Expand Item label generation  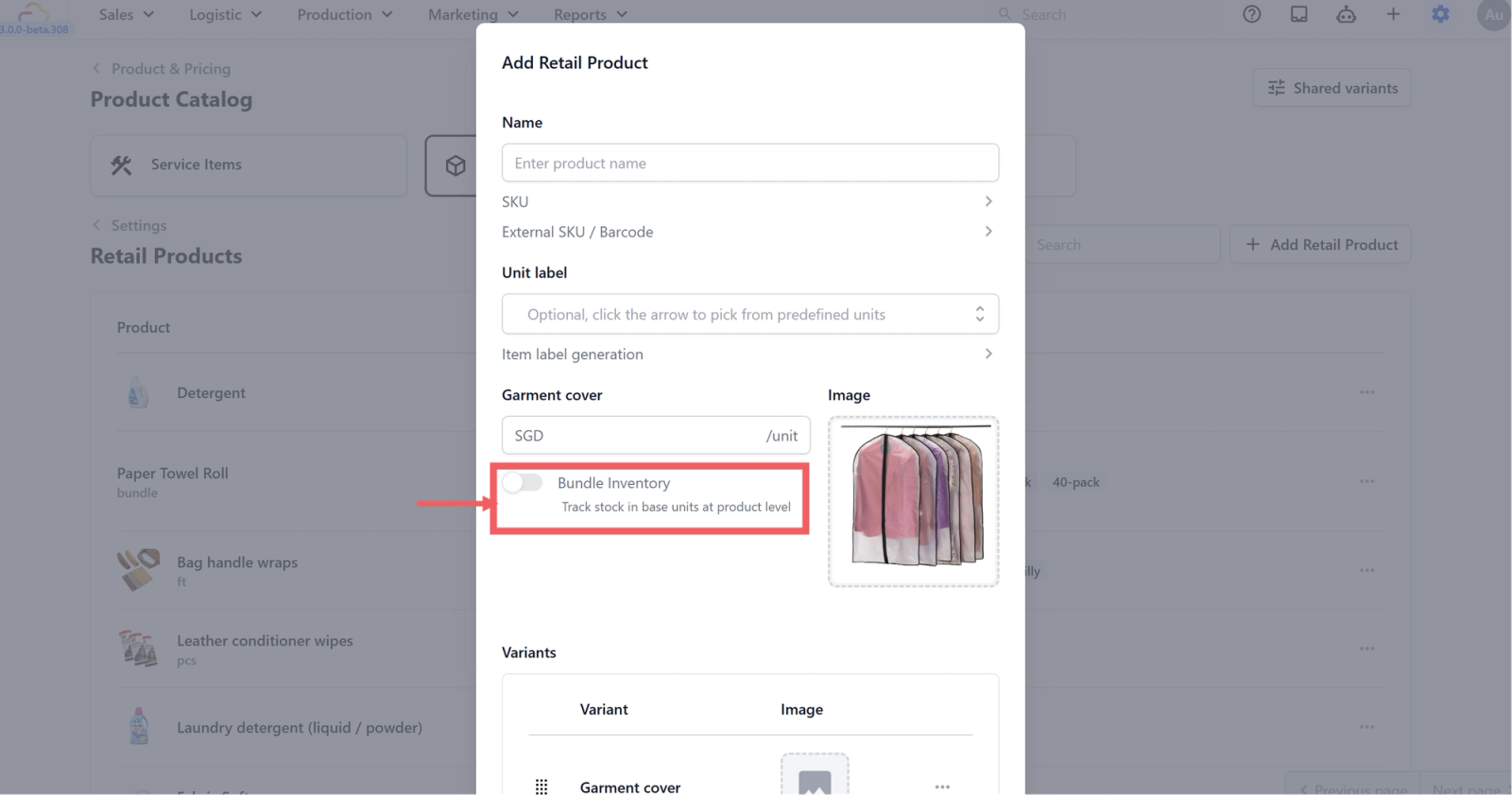[x=750, y=354]
